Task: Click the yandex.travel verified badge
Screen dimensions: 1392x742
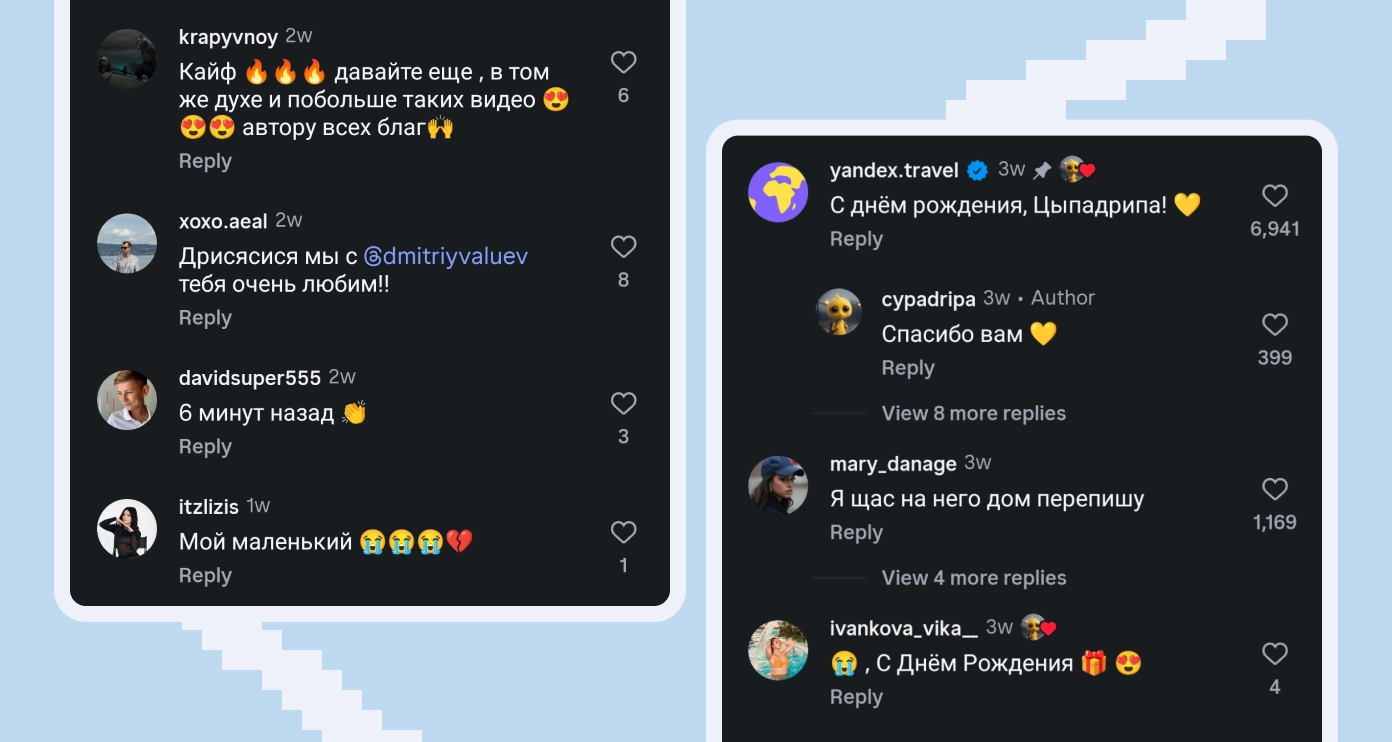Action: click(x=977, y=170)
